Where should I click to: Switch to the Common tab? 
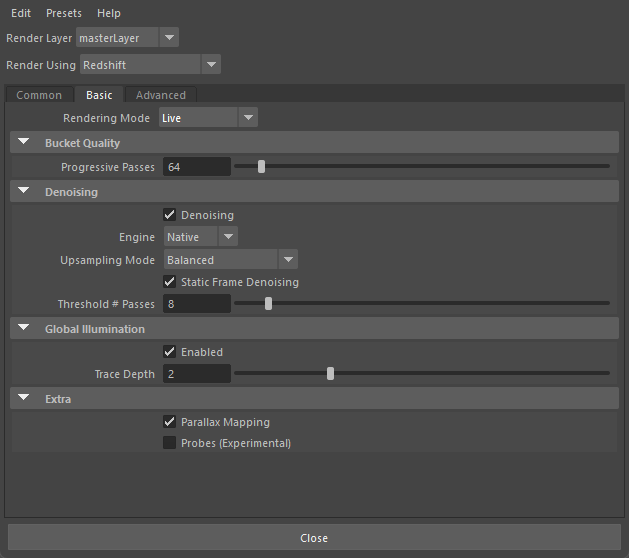[39, 95]
